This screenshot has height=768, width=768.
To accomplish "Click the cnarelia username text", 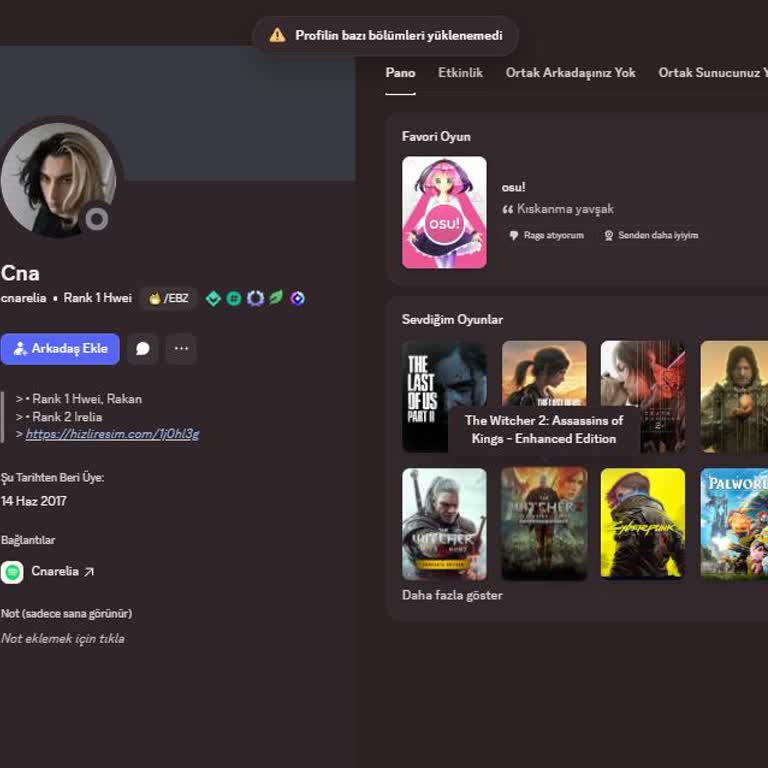I will 24,298.
